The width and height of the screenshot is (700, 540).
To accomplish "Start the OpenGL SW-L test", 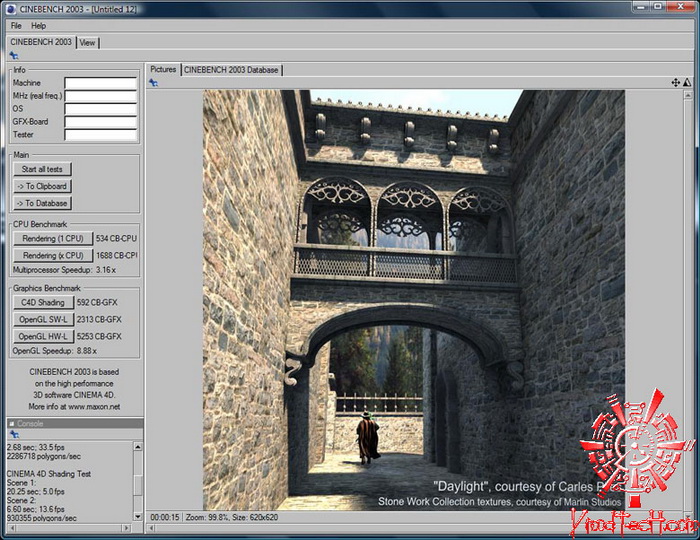I will click(43, 320).
